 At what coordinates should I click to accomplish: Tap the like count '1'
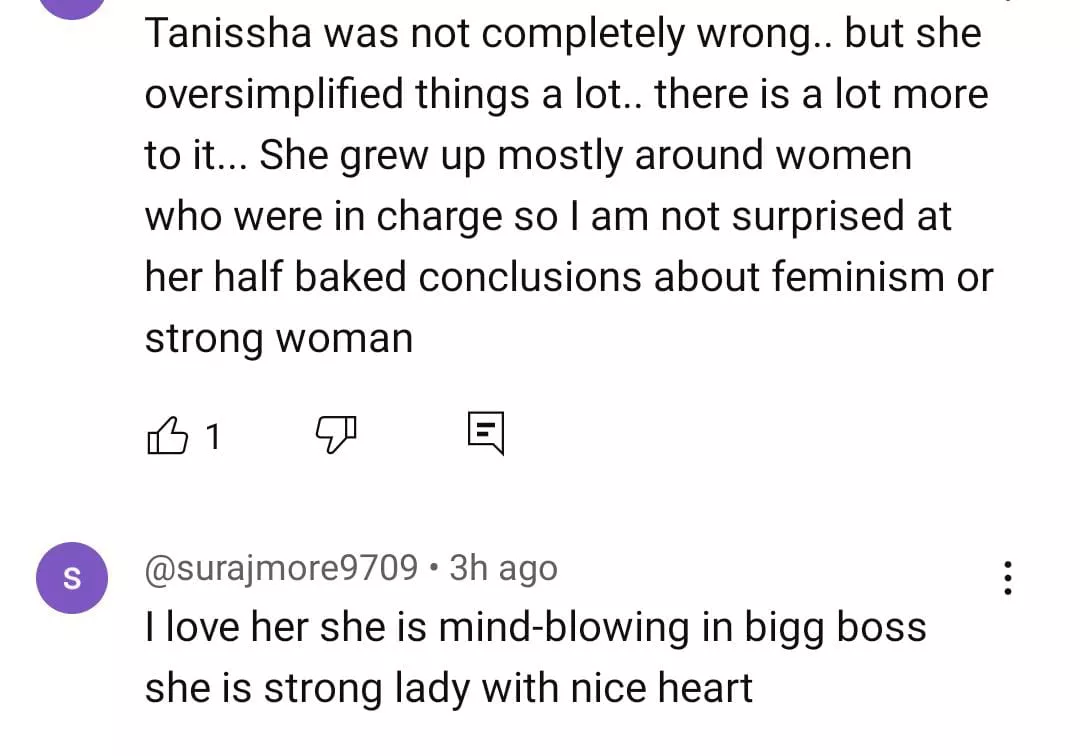coord(212,436)
